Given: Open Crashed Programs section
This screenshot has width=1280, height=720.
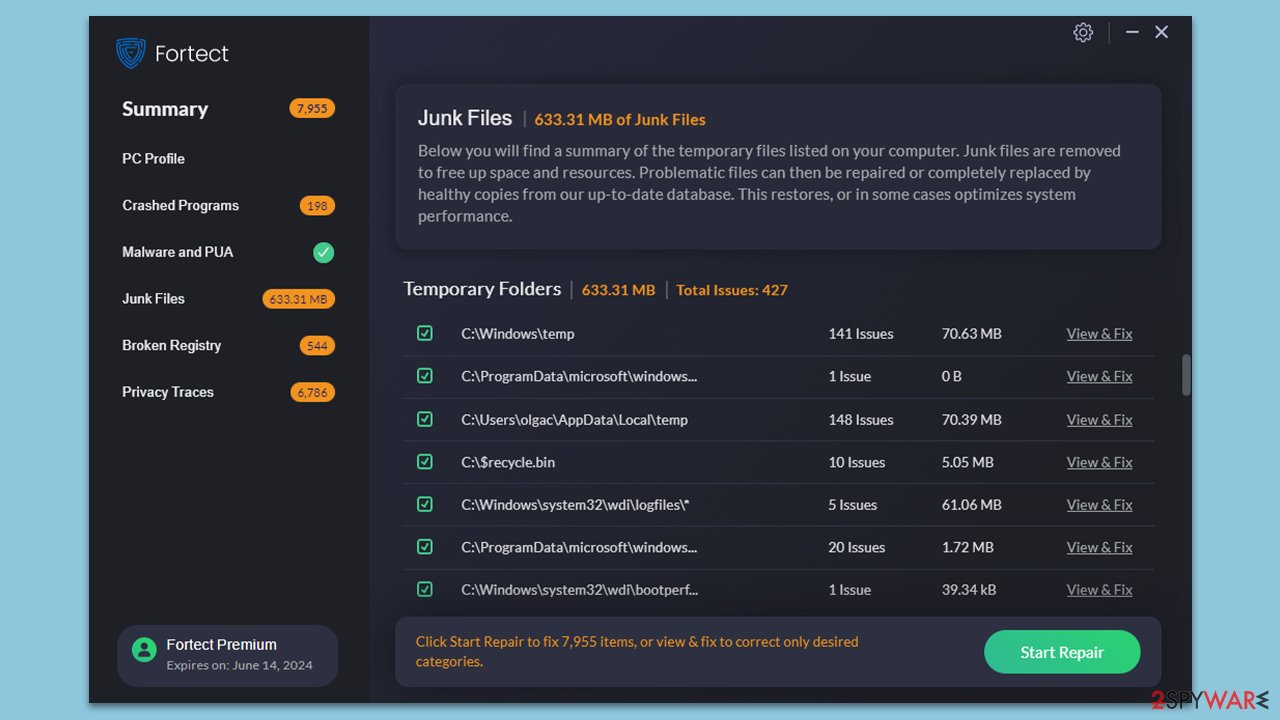Looking at the screenshot, I should (180, 205).
